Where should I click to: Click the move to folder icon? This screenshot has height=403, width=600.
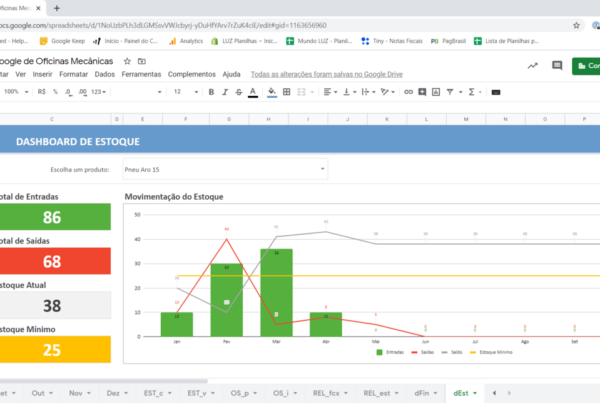[x=142, y=61]
